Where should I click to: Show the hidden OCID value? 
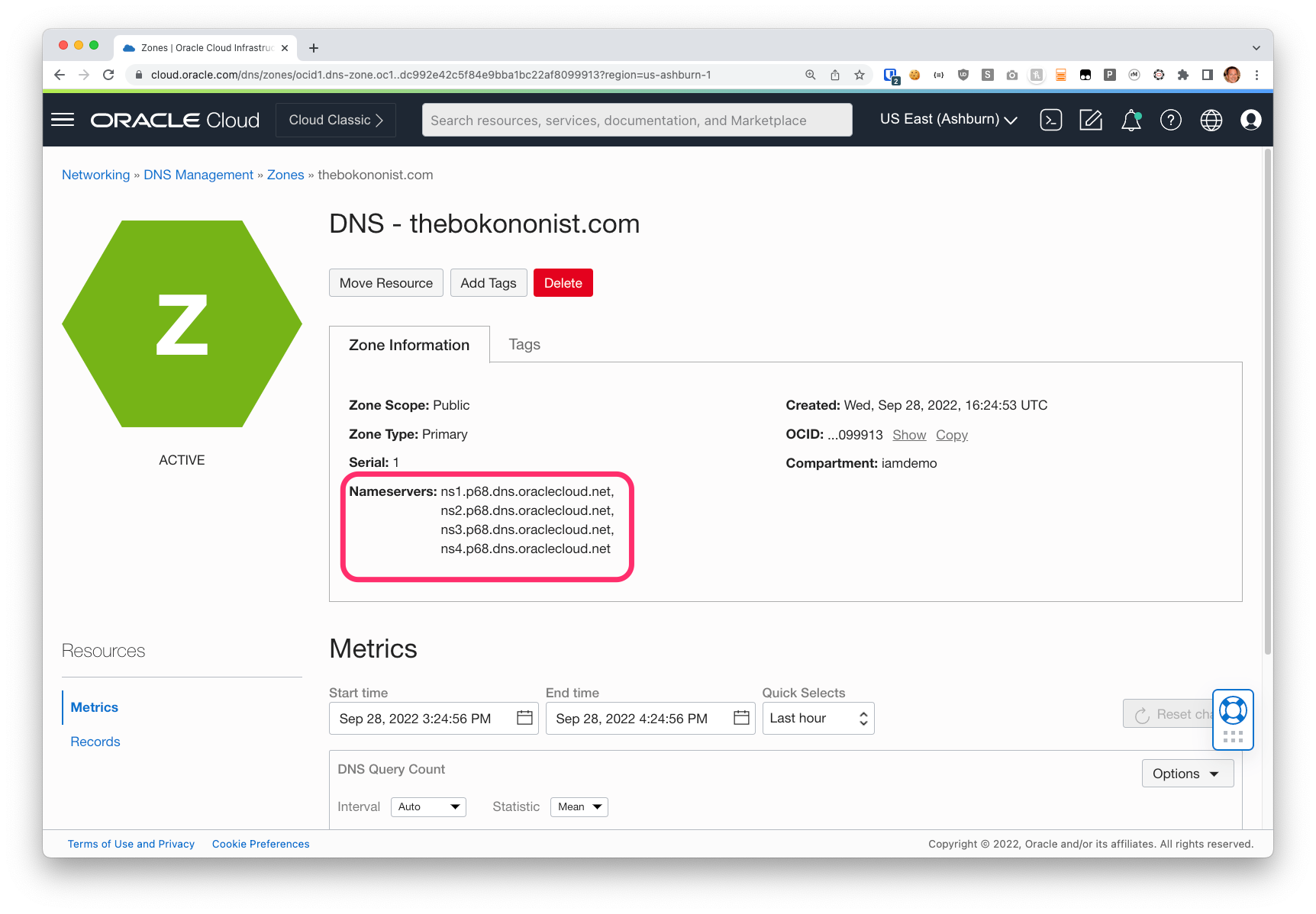pyautogui.click(x=908, y=435)
